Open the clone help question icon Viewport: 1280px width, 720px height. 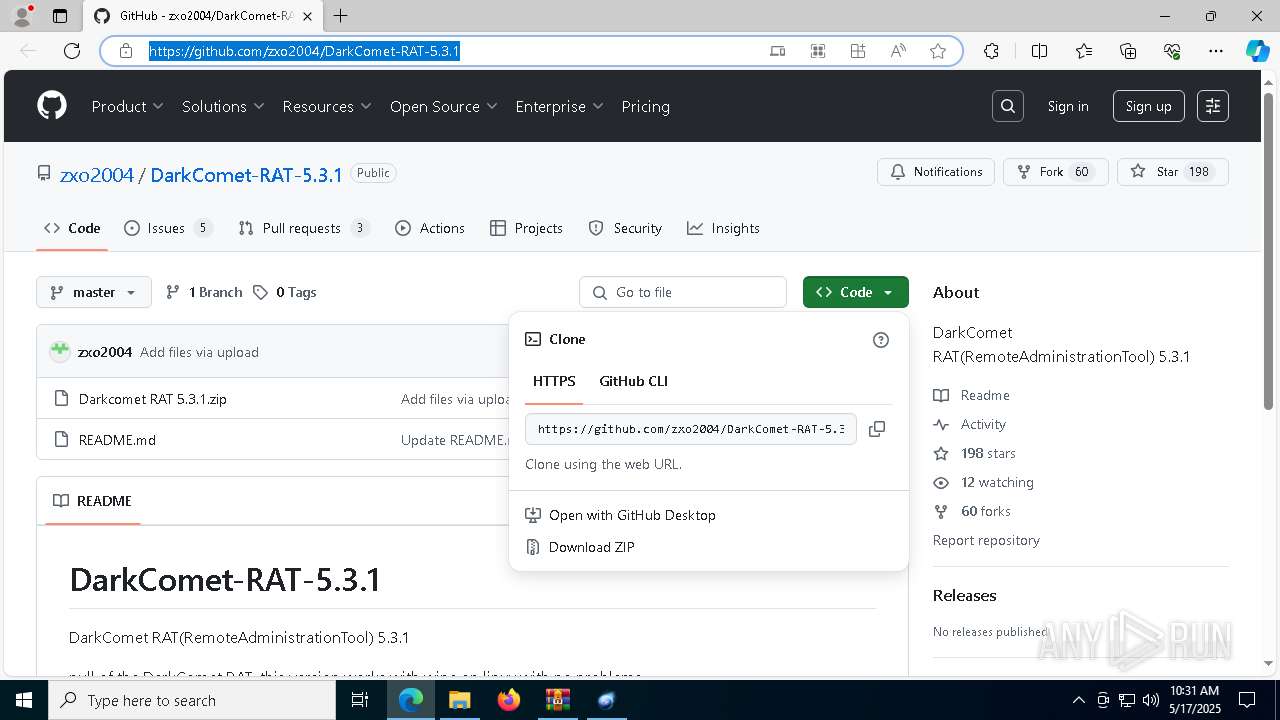click(881, 340)
